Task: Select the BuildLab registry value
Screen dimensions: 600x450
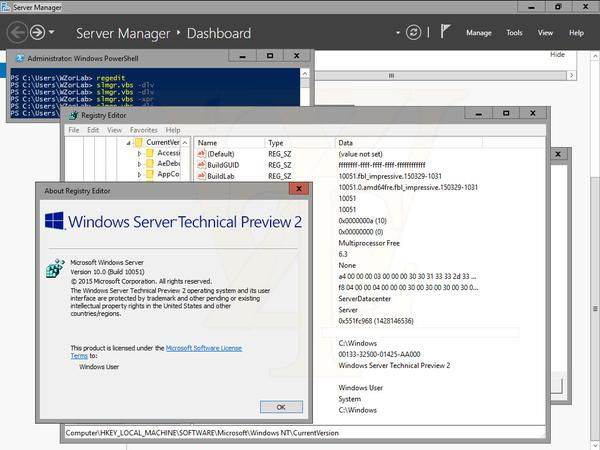Action: coord(221,176)
